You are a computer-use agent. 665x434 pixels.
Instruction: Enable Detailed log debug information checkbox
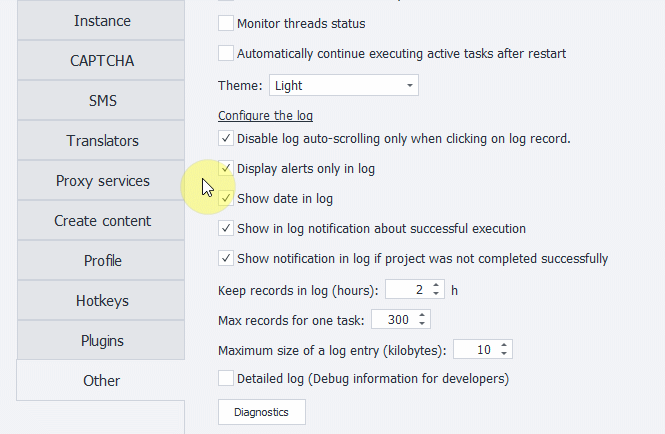[226, 378]
